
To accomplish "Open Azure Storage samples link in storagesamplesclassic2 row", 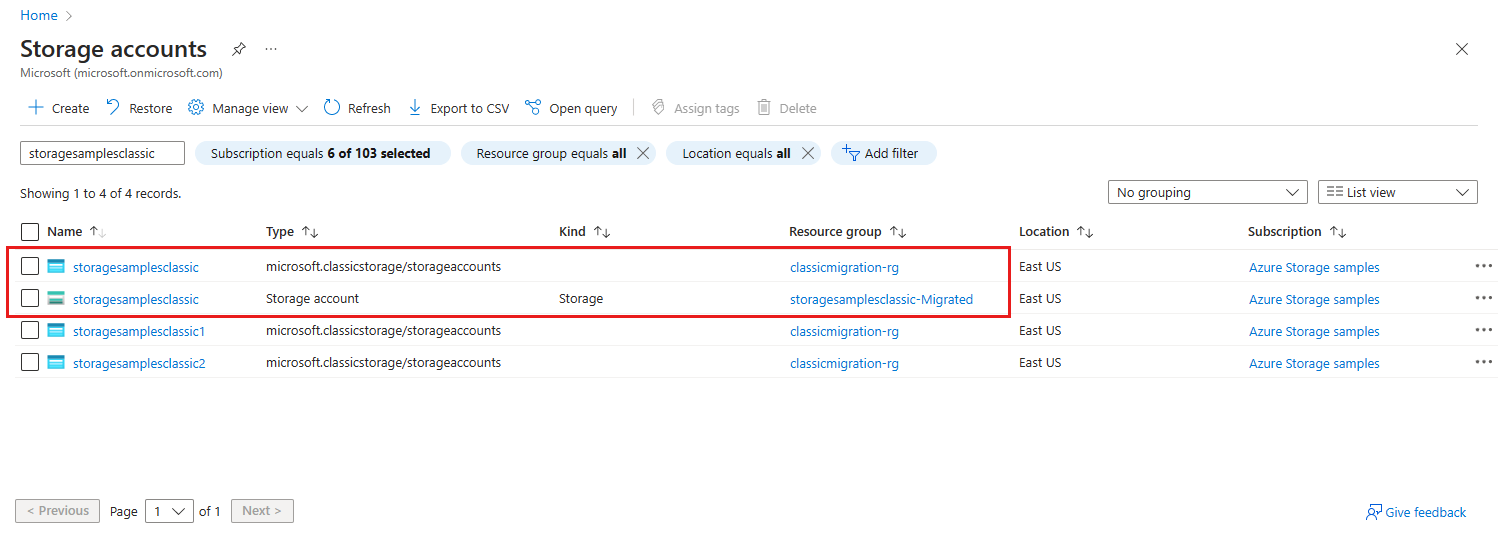I will click(x=1314, y=363).
